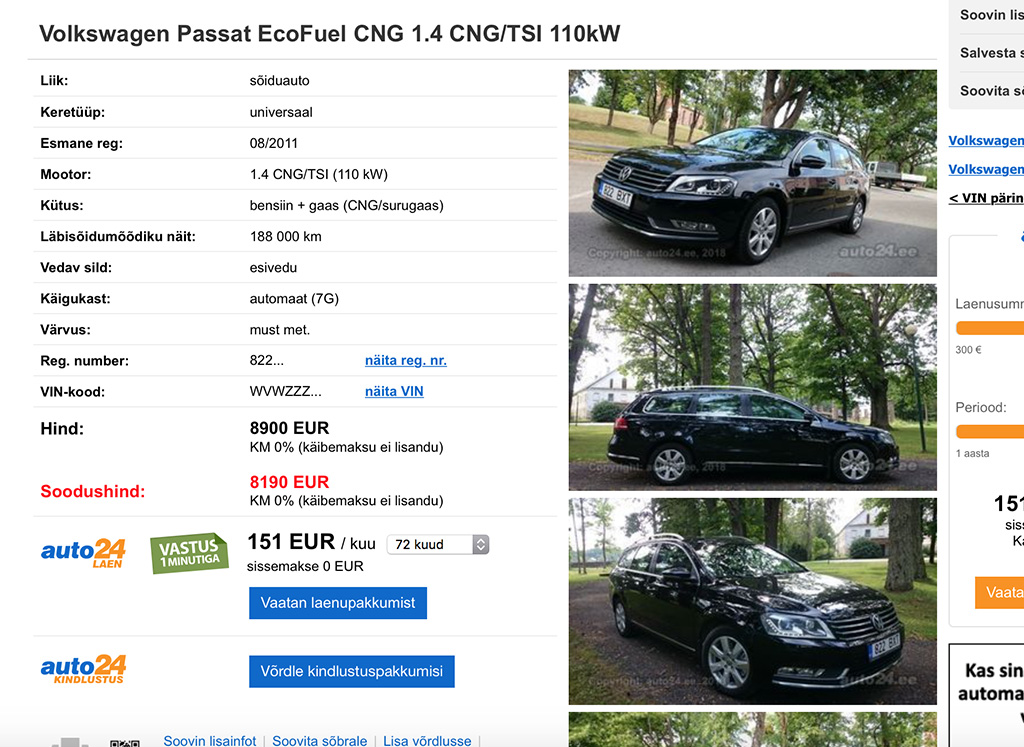Viewport: 1024px width, 747px height.
Task: Click the orange Vaata button in loan widget
Action: (1000, 592)
